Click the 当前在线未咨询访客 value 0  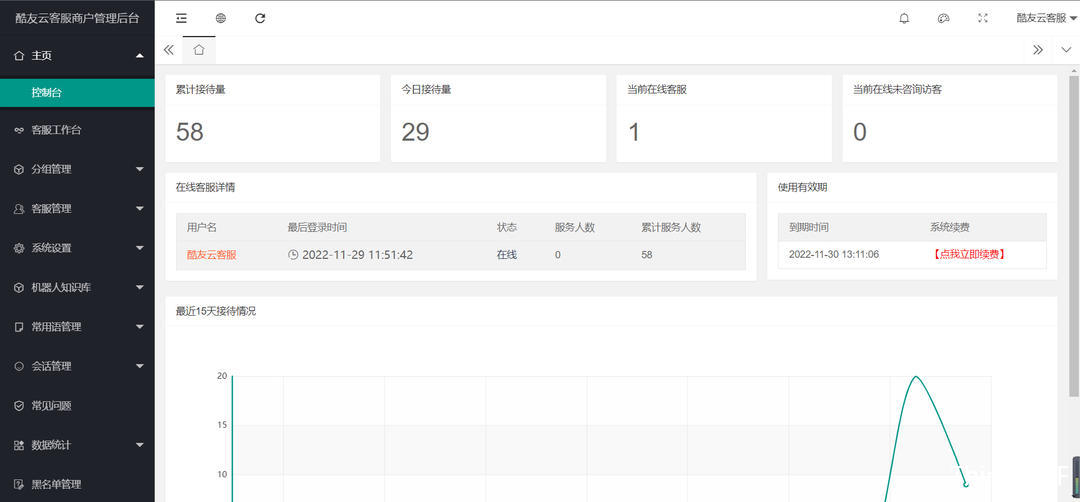point(860,132)
